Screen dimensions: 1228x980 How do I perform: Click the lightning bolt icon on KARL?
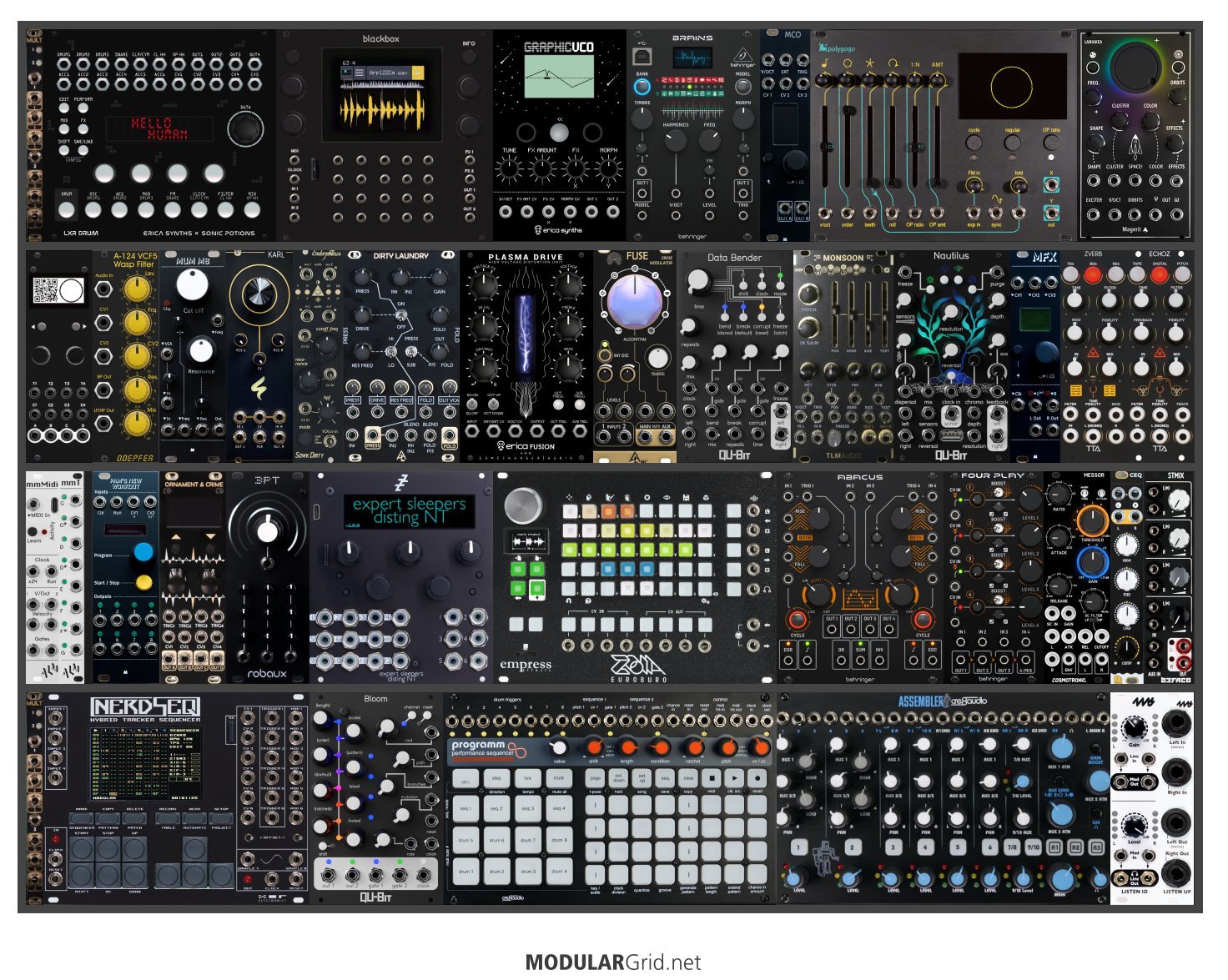(259, 389)
